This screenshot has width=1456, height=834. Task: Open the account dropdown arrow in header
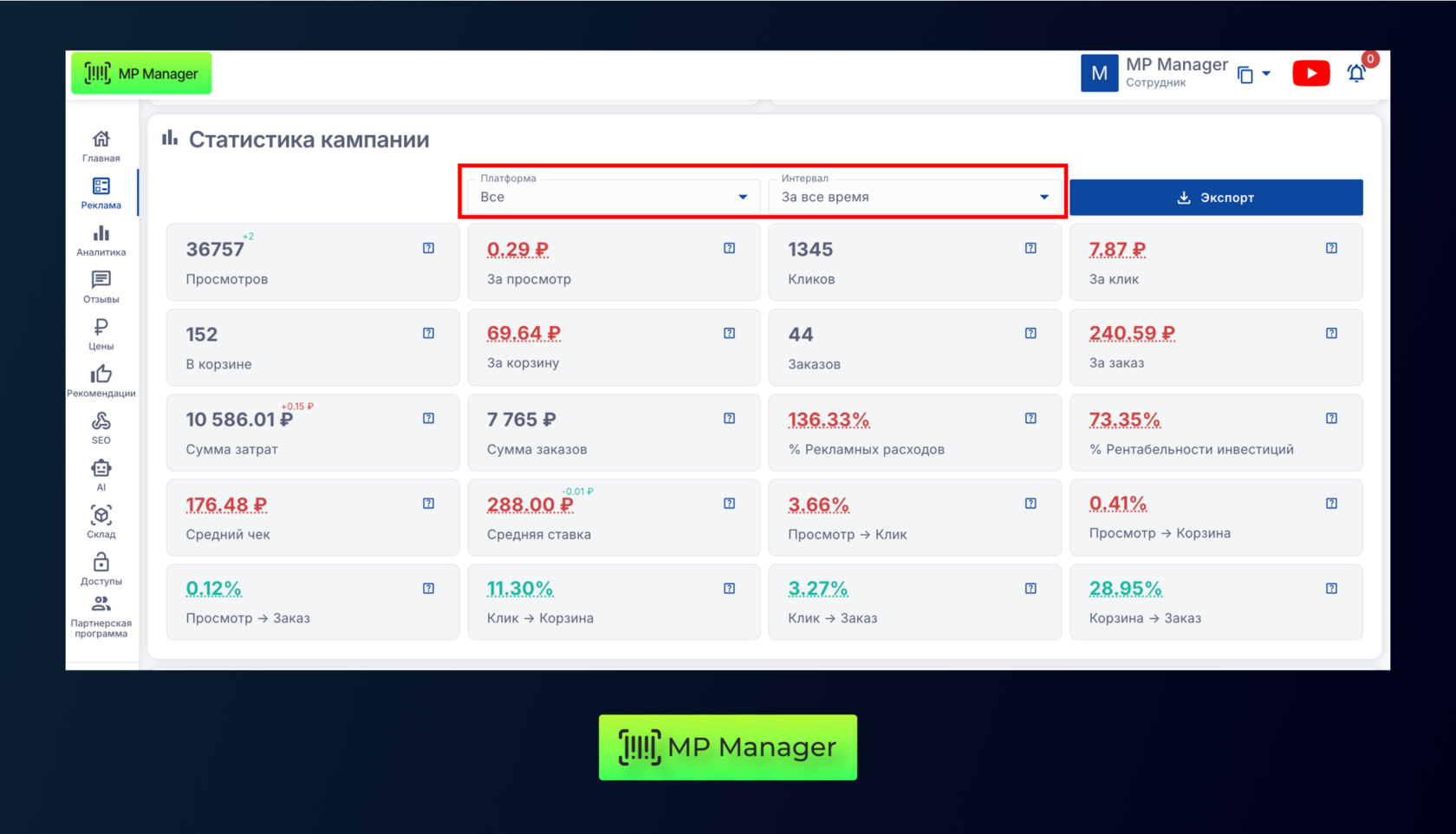pyautogui.click(x=1266, y=75)
